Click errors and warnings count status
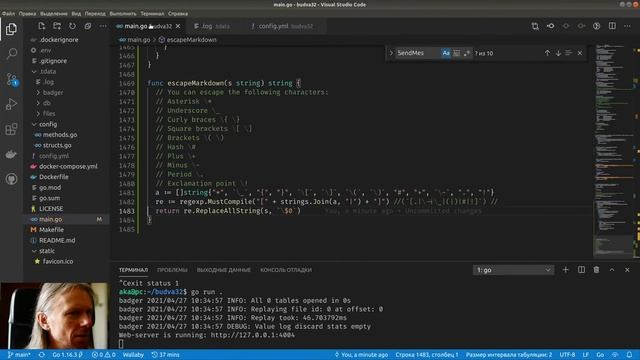The image size is (640, 360). point(104,355)
